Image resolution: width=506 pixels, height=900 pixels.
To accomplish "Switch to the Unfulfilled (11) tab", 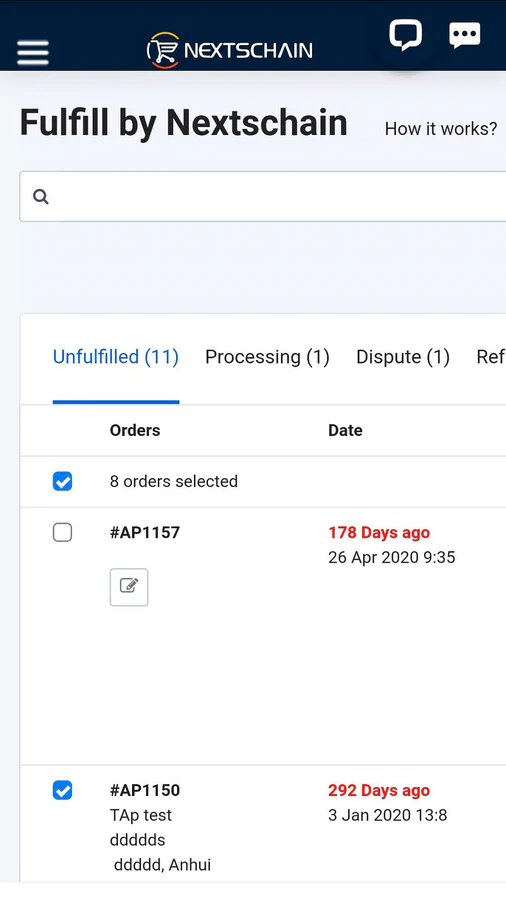I will tap(116, 357).
